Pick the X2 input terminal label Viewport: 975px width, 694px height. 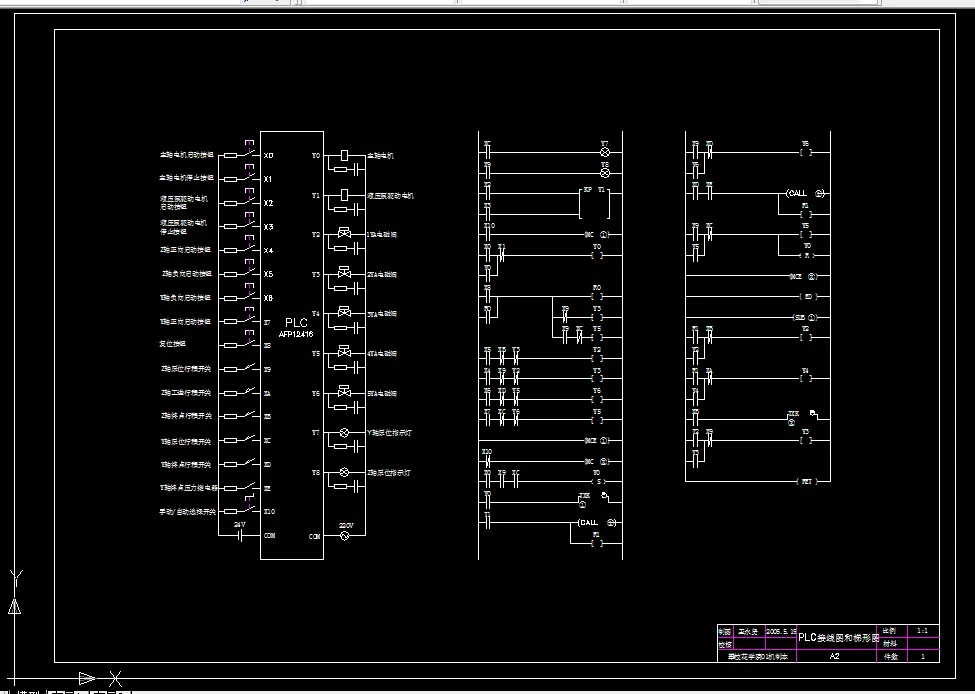pos(268,203)
